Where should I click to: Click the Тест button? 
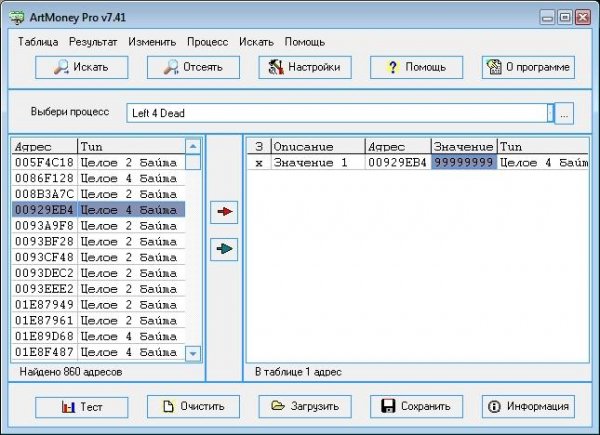tap(82, 407)
